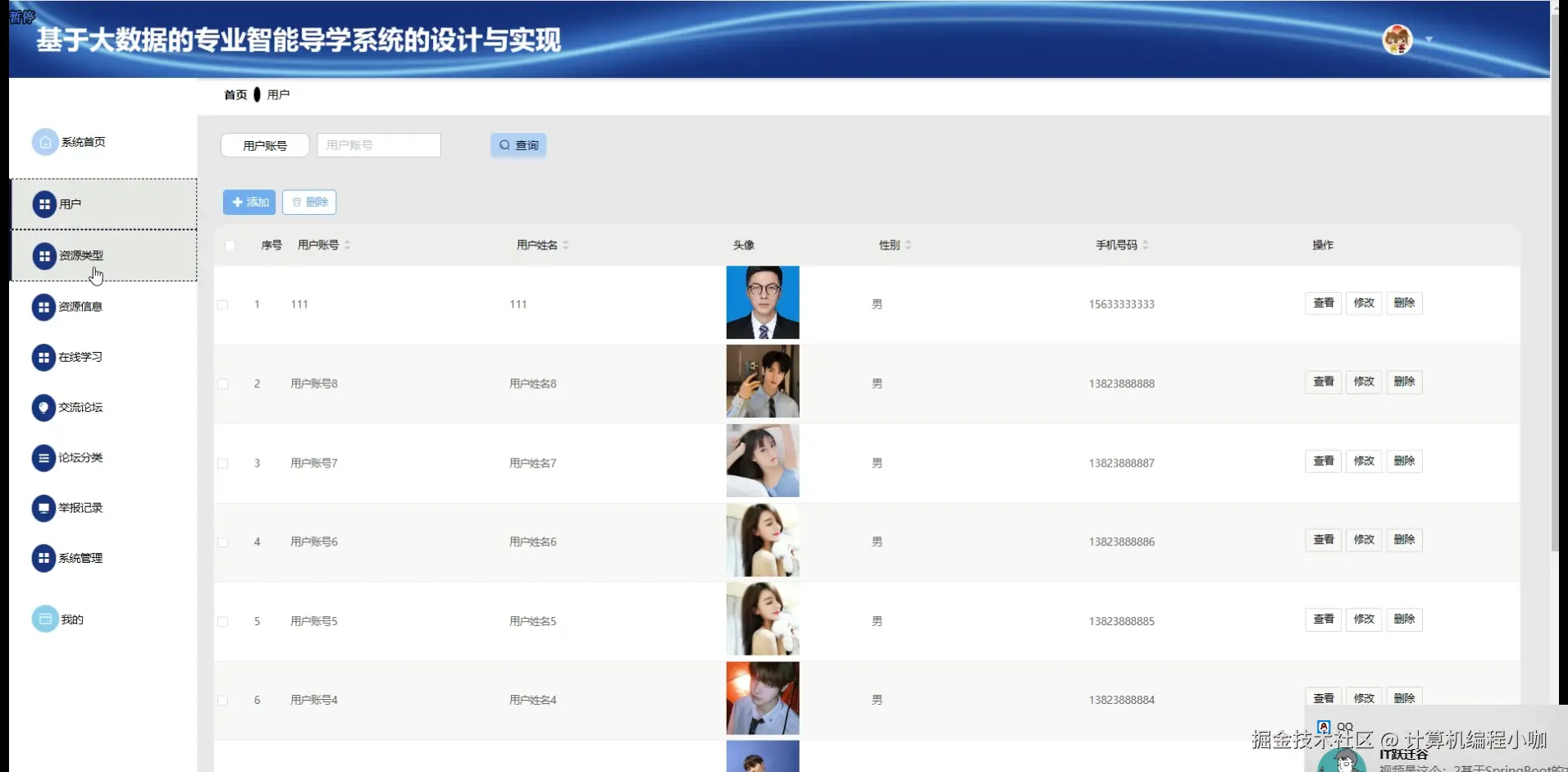
Task: Open the avatar photo of 用户姓名5
Action: coord(763,619)
